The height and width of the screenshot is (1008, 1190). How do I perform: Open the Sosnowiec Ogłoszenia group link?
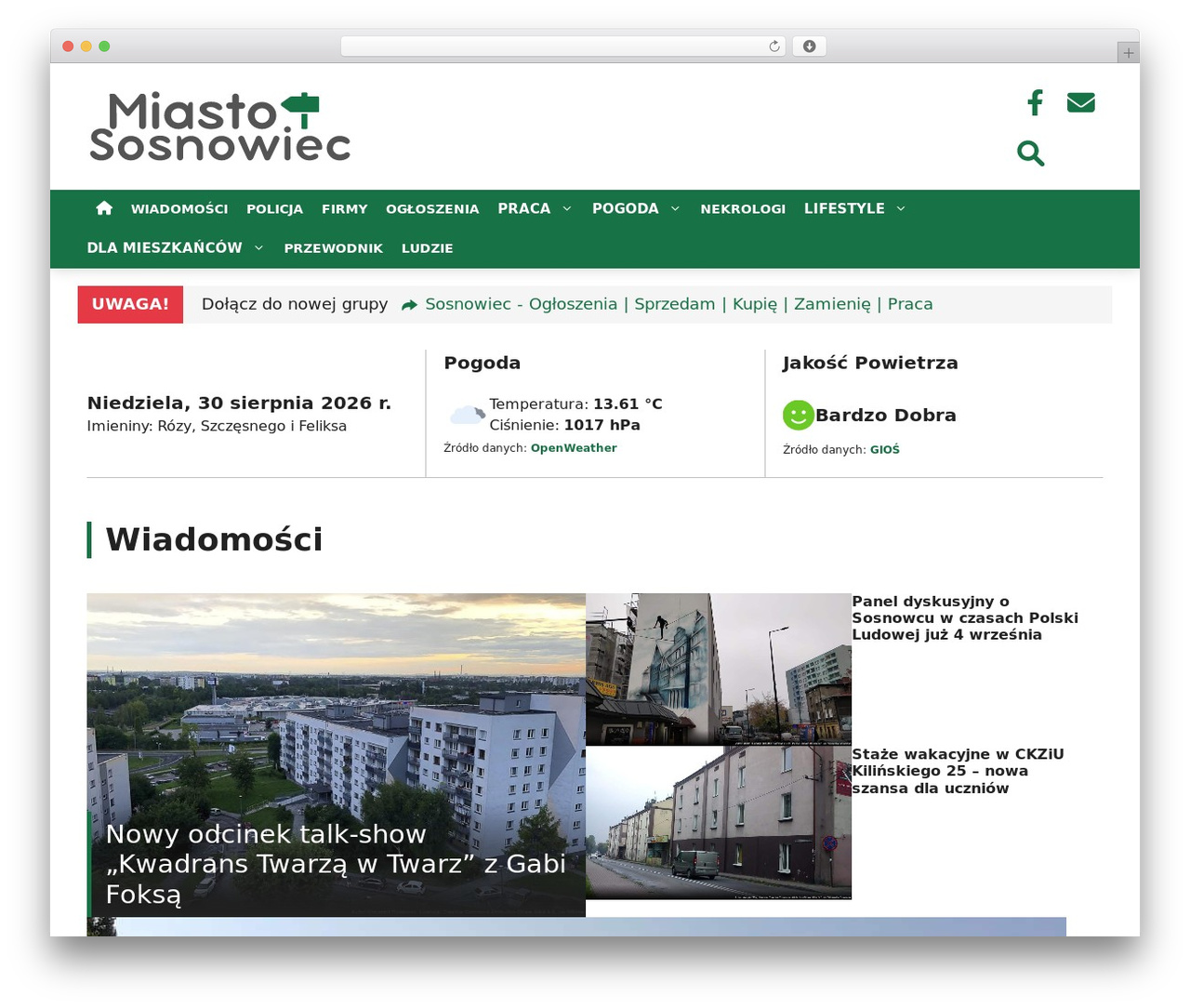pyautogui.click(x=679, y=304)
